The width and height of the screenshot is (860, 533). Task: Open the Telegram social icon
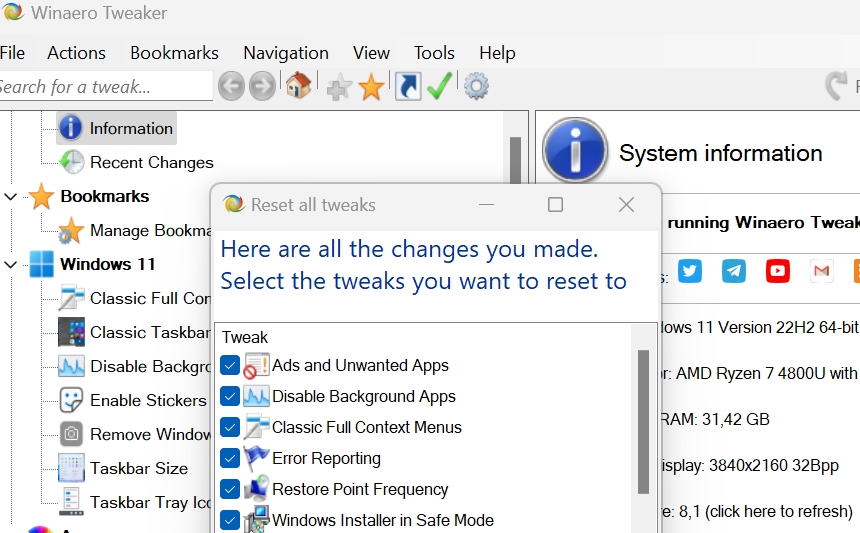tap(734, 271)
